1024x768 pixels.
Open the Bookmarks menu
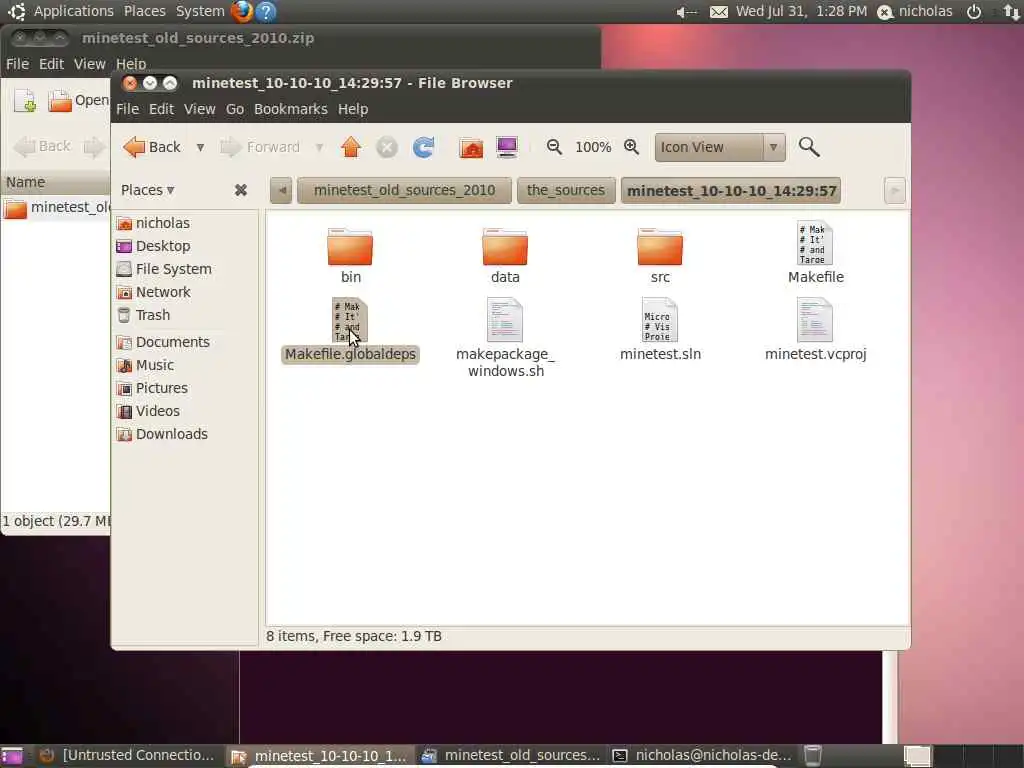tap(291, 109)
